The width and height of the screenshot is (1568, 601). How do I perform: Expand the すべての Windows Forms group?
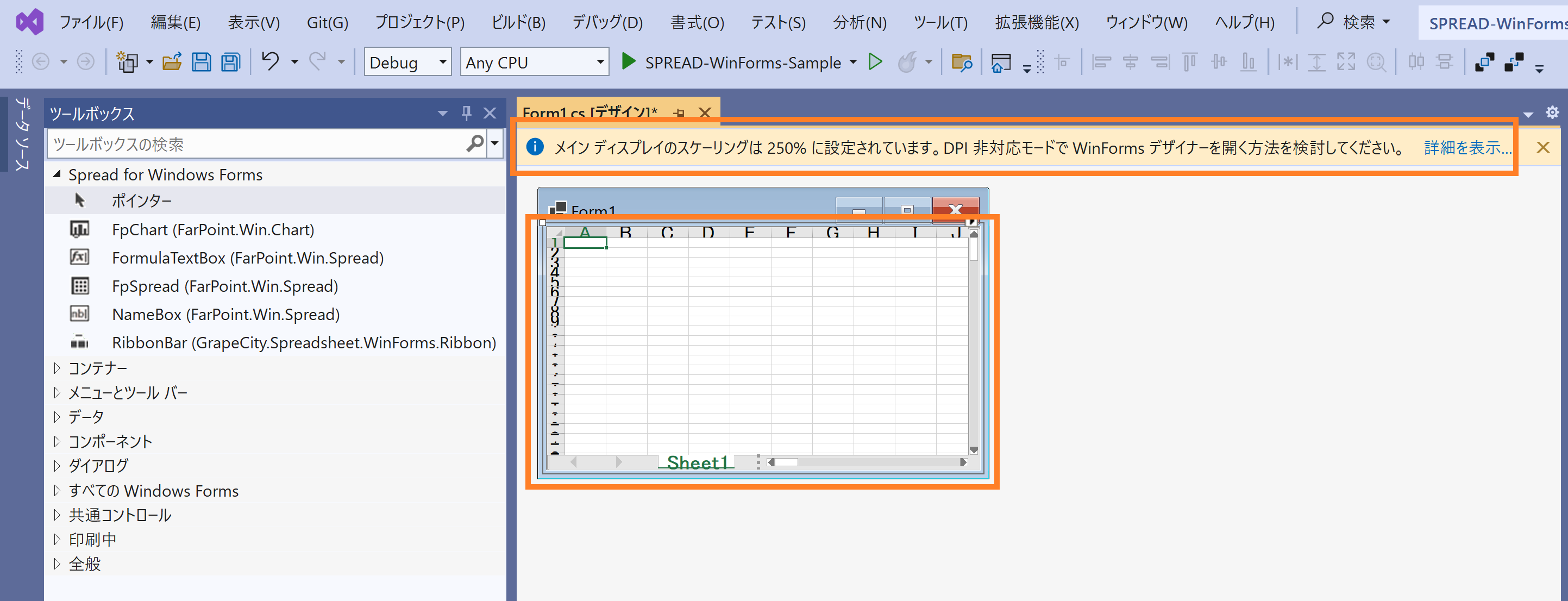57,490
